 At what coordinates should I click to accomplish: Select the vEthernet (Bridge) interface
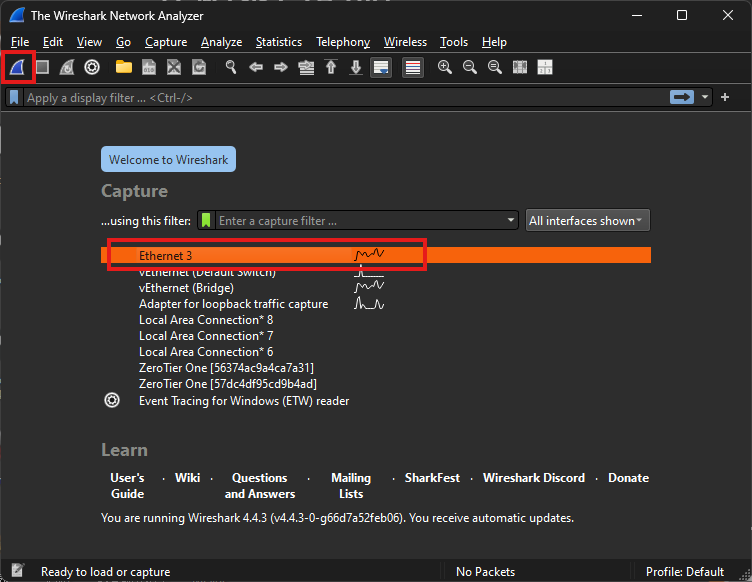click(376, 288)
